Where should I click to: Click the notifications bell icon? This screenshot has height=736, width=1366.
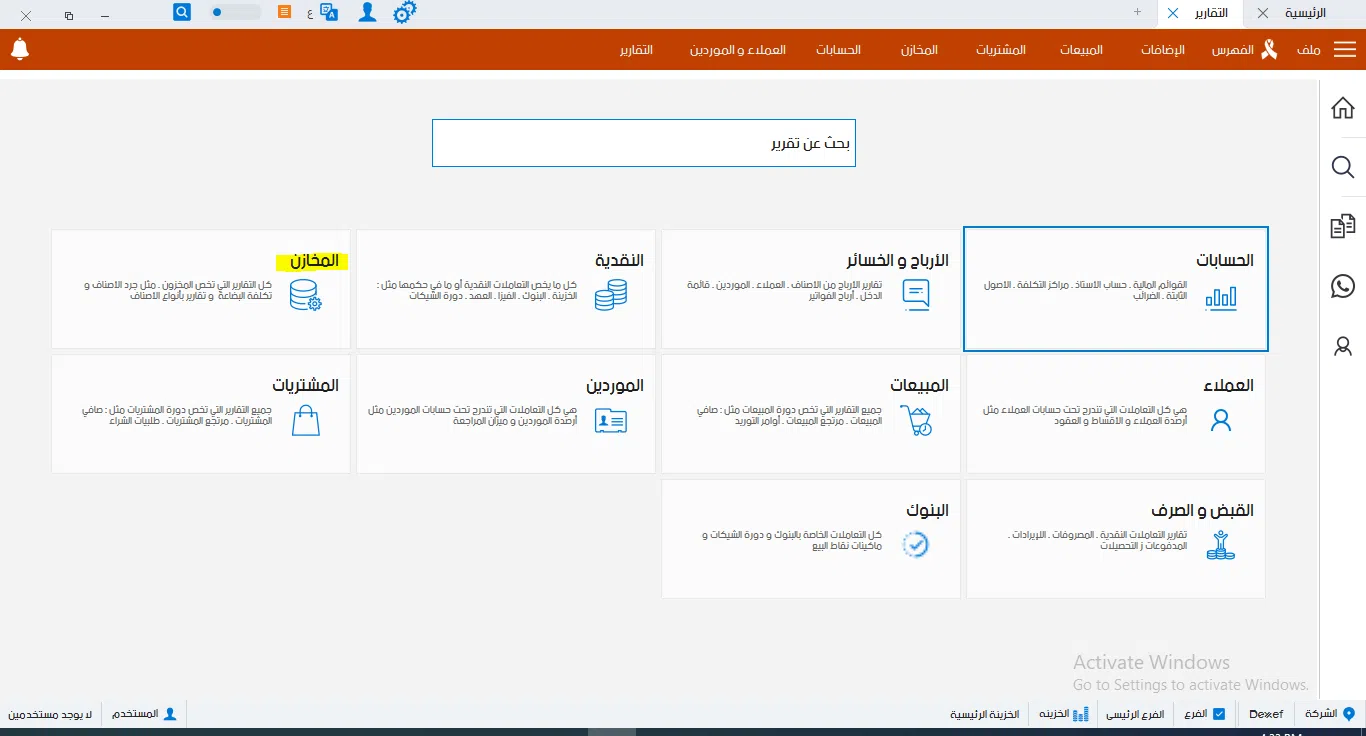click(20, 49)
